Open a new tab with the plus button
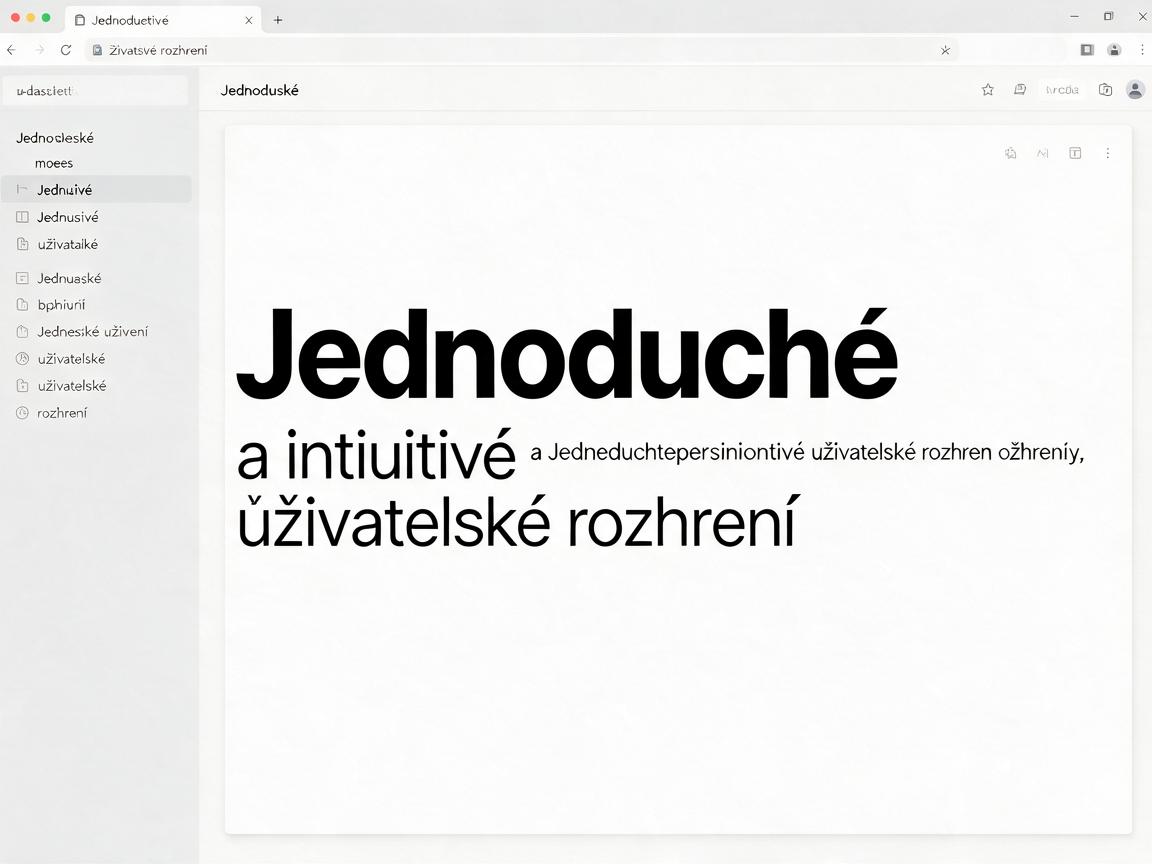Viewport: 1152px width, 864px height. [278, 20]
